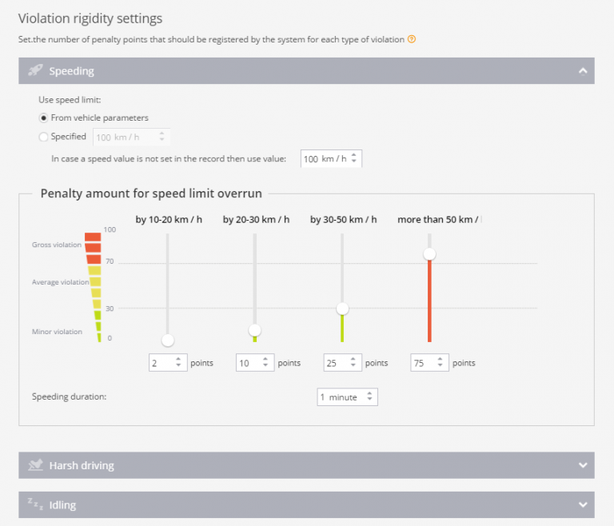Click the Harsh driving section icon
The image size is (614, 526).
[x=35, y=465]
